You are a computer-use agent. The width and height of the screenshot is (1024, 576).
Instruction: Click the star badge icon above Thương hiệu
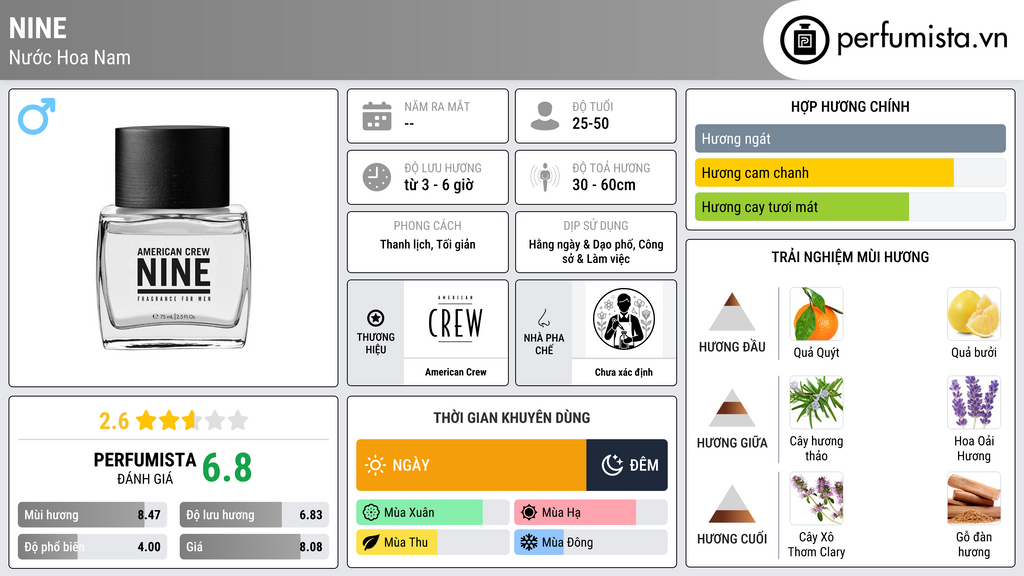[x=376, y=318]
